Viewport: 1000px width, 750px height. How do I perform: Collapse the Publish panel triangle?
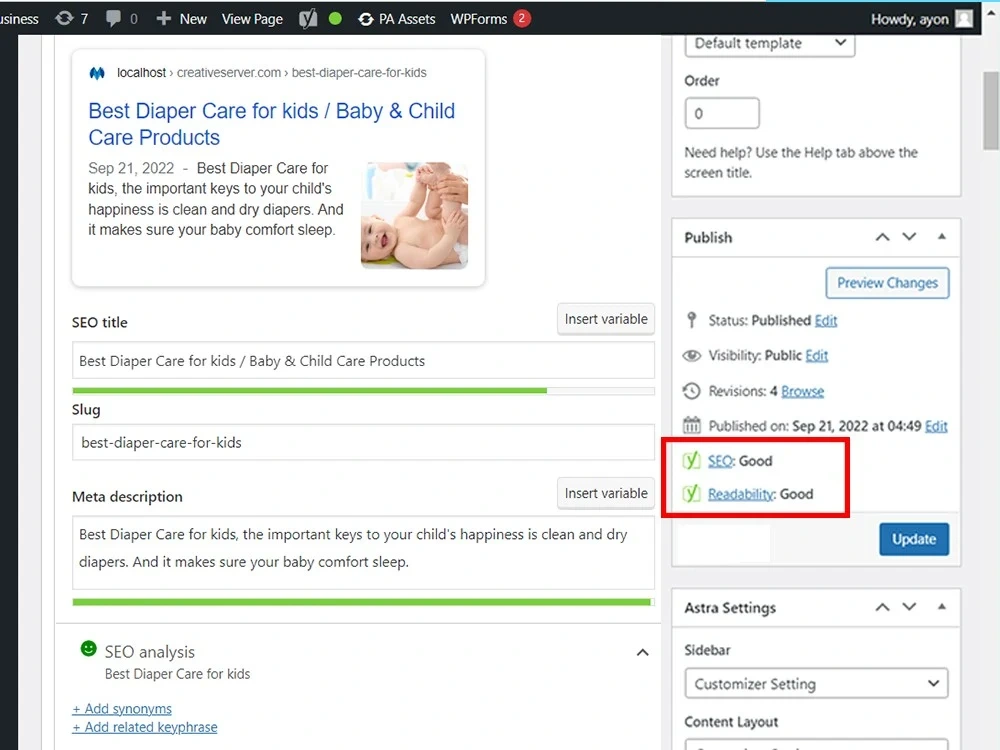(941, 237)
